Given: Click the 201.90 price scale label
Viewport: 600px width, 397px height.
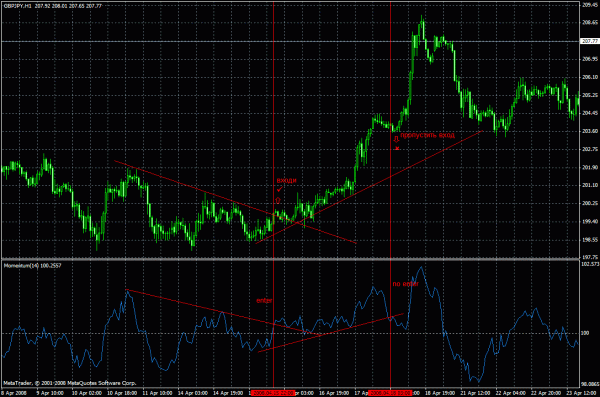Looking at the screenshot, I should 590,167.
